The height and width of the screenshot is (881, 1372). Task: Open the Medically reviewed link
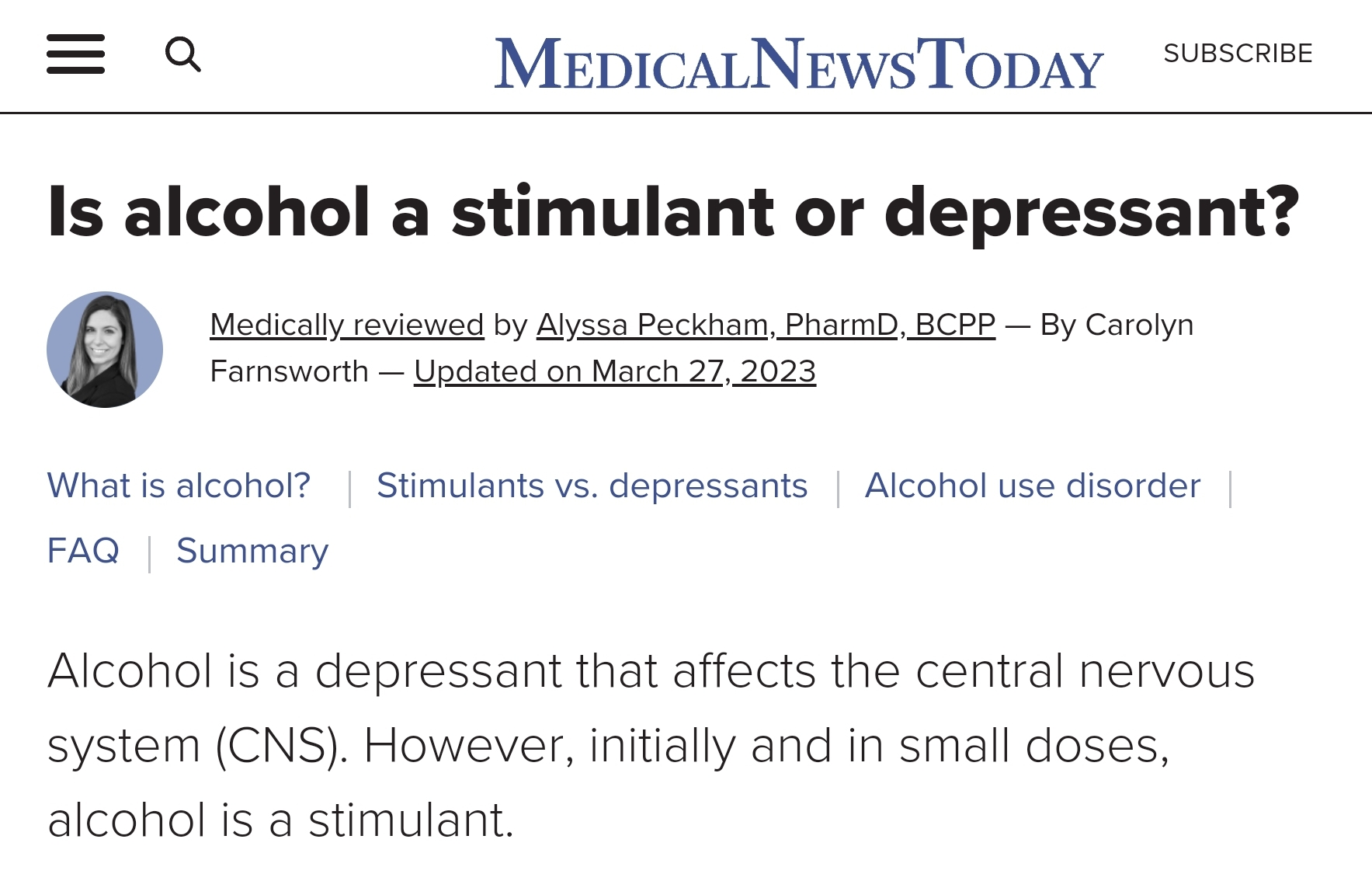[x=347, y=325]
